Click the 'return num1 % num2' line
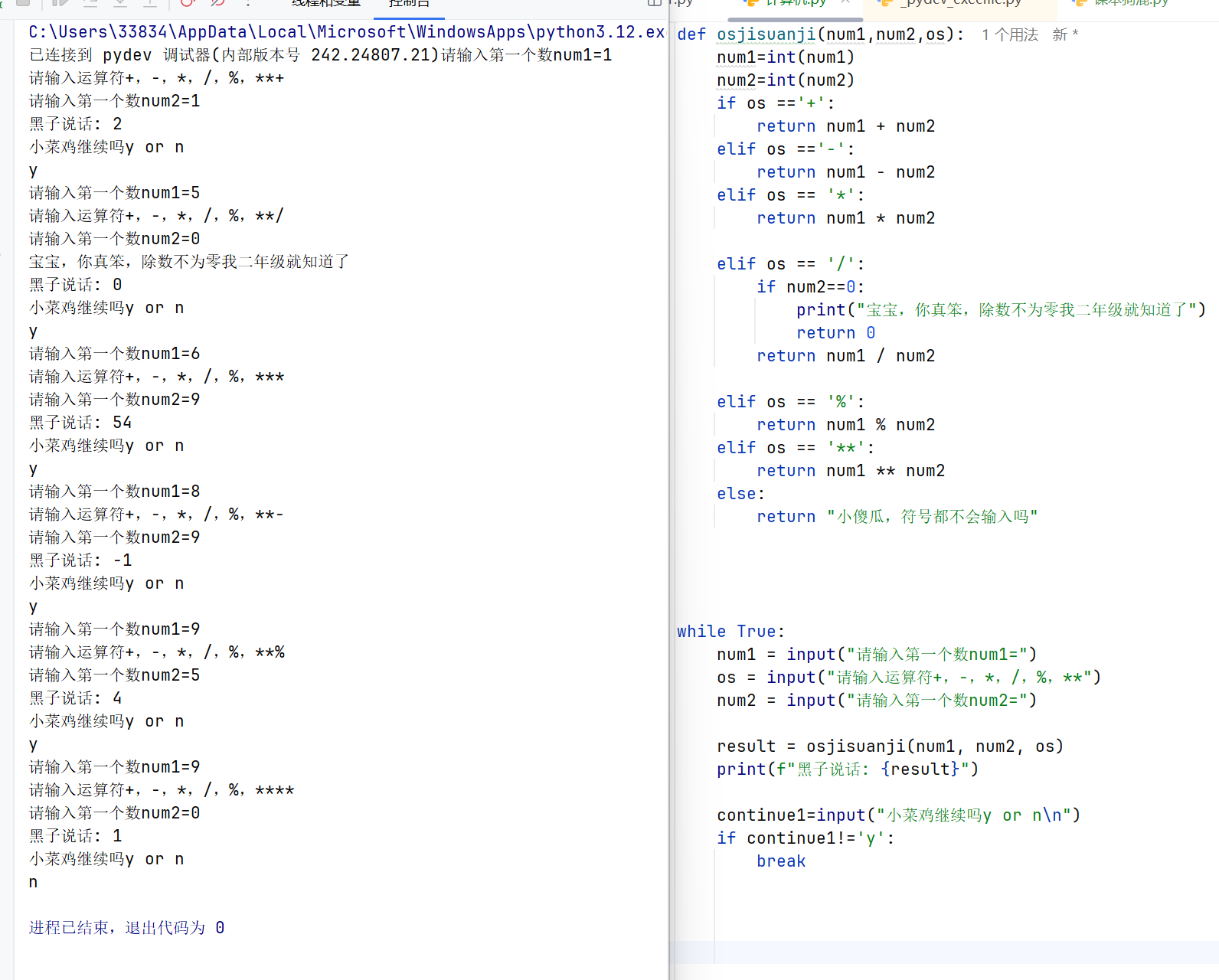1219x980 pixels. (846, 425)
